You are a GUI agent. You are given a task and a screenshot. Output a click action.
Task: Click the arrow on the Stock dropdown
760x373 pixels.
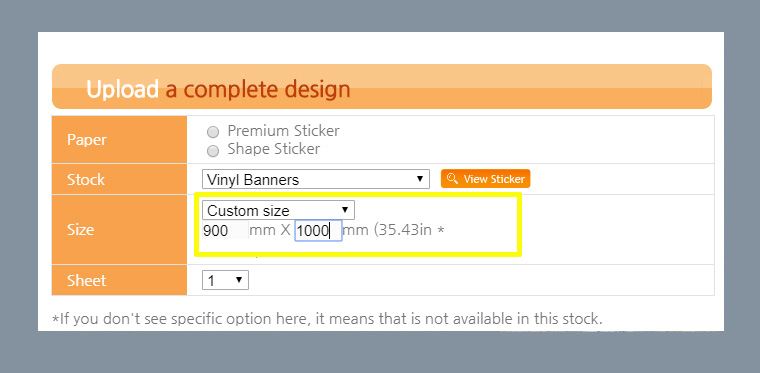pyautogui.click(x=420, y=179)
